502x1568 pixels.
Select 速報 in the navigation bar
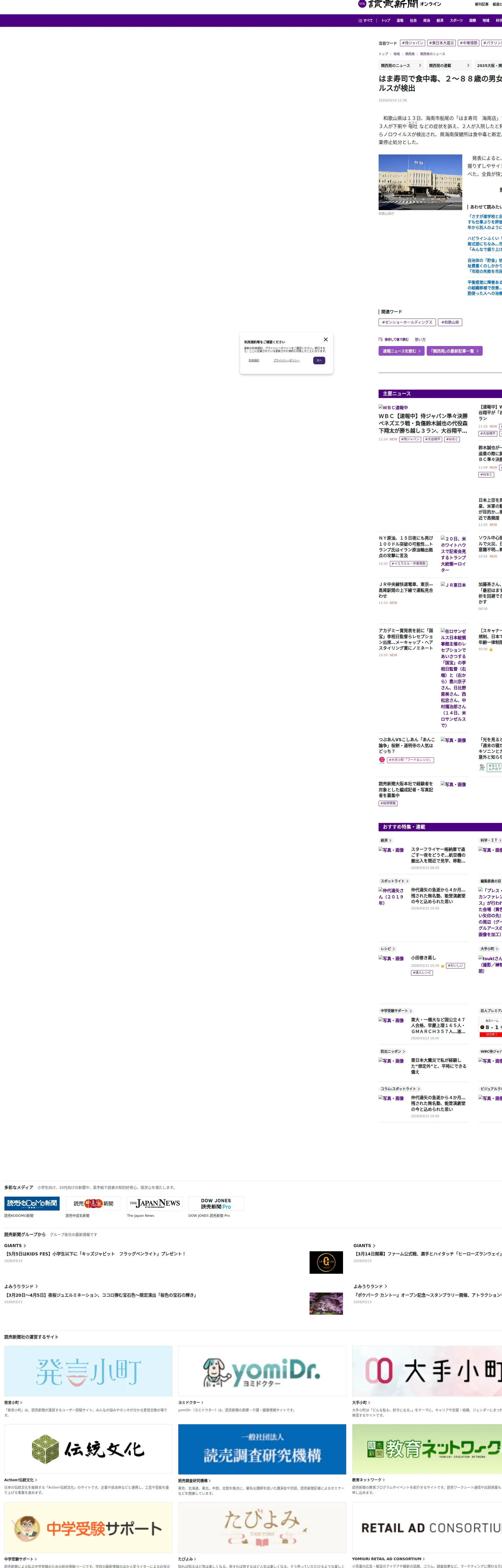pos(400,21)
